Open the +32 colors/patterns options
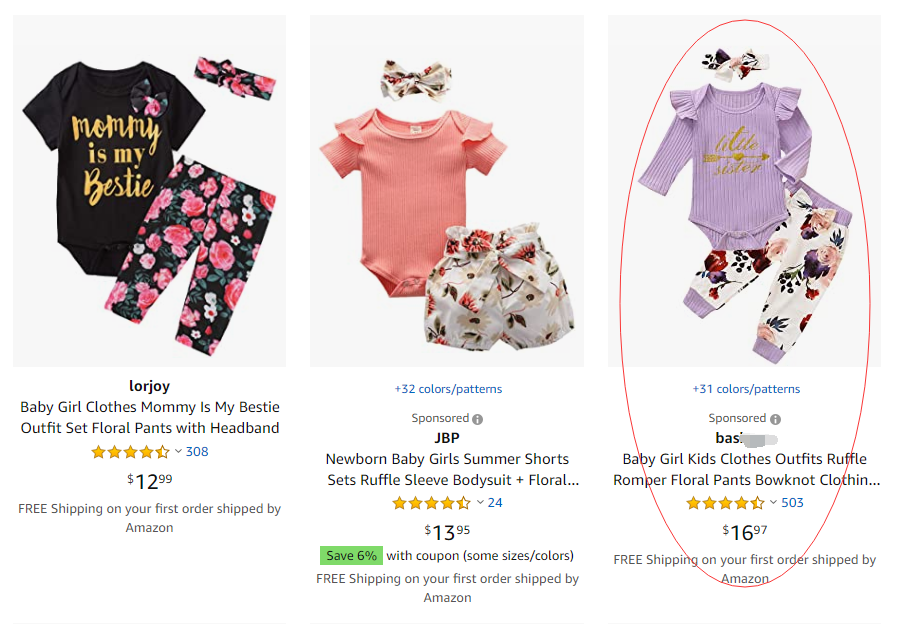The image size is (921, 624). coord(448,389)
